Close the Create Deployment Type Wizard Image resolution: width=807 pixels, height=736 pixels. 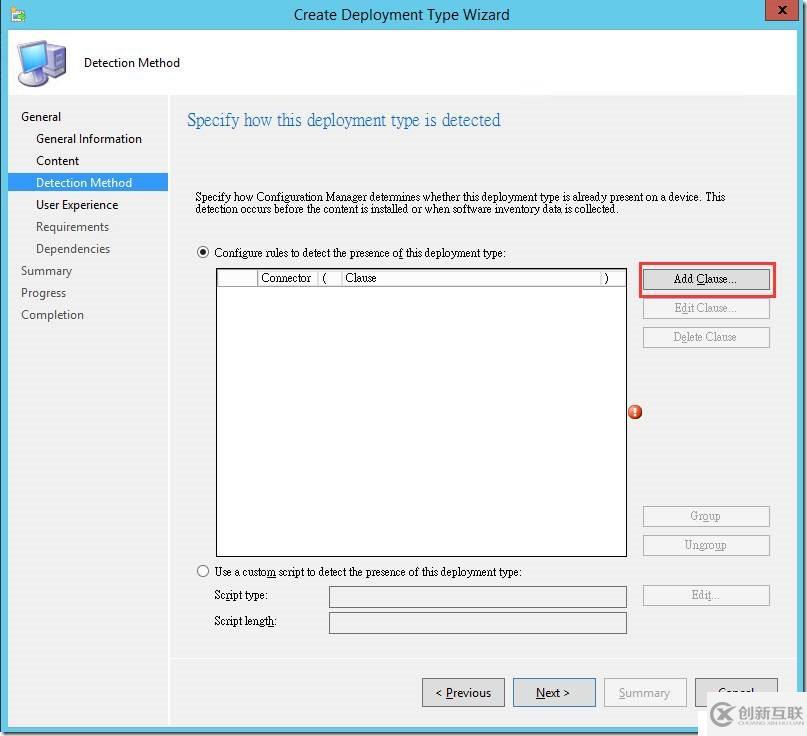point(781,10)
